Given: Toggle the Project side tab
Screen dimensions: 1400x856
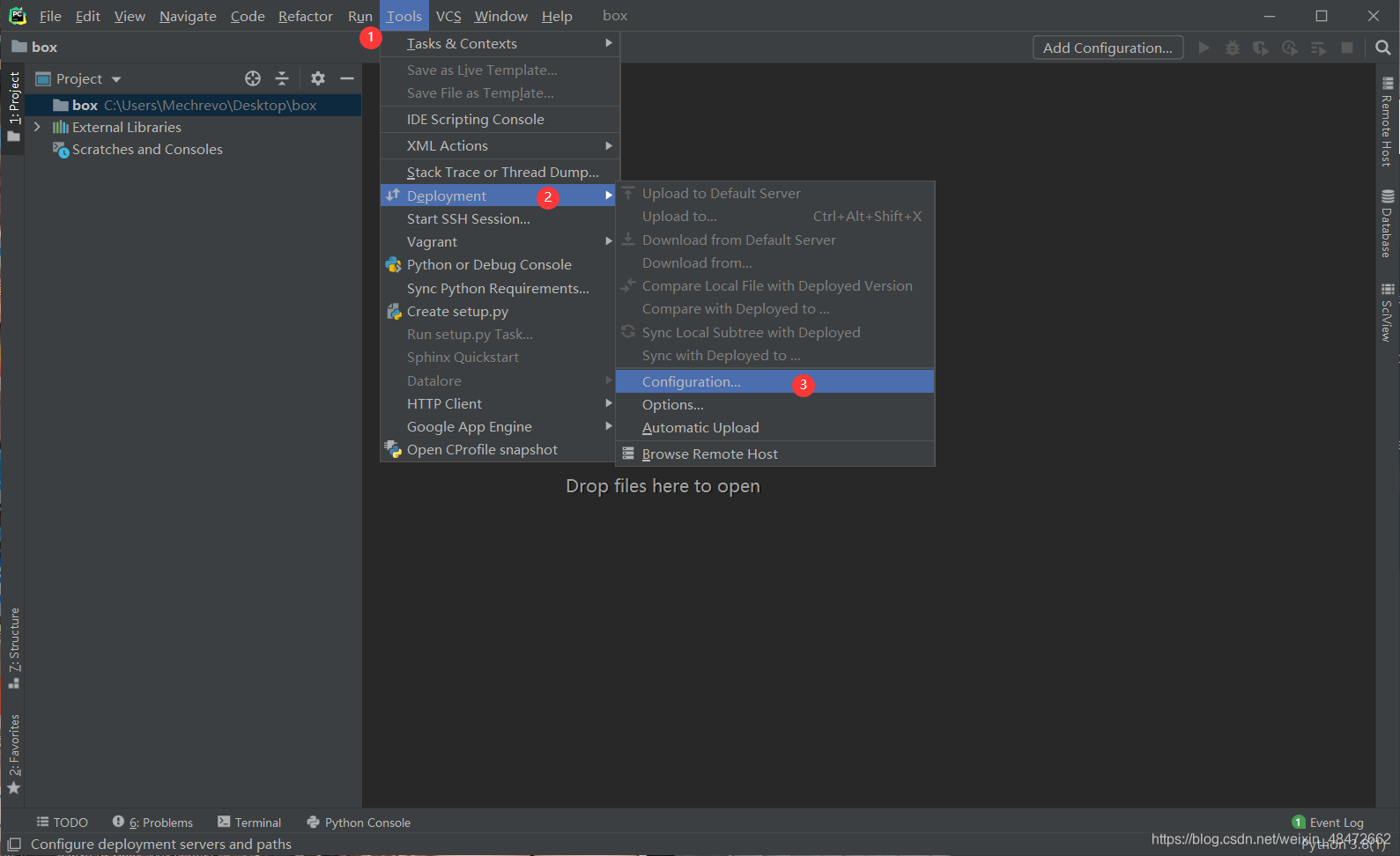Looking at the screenshot, I should [13, 107].
